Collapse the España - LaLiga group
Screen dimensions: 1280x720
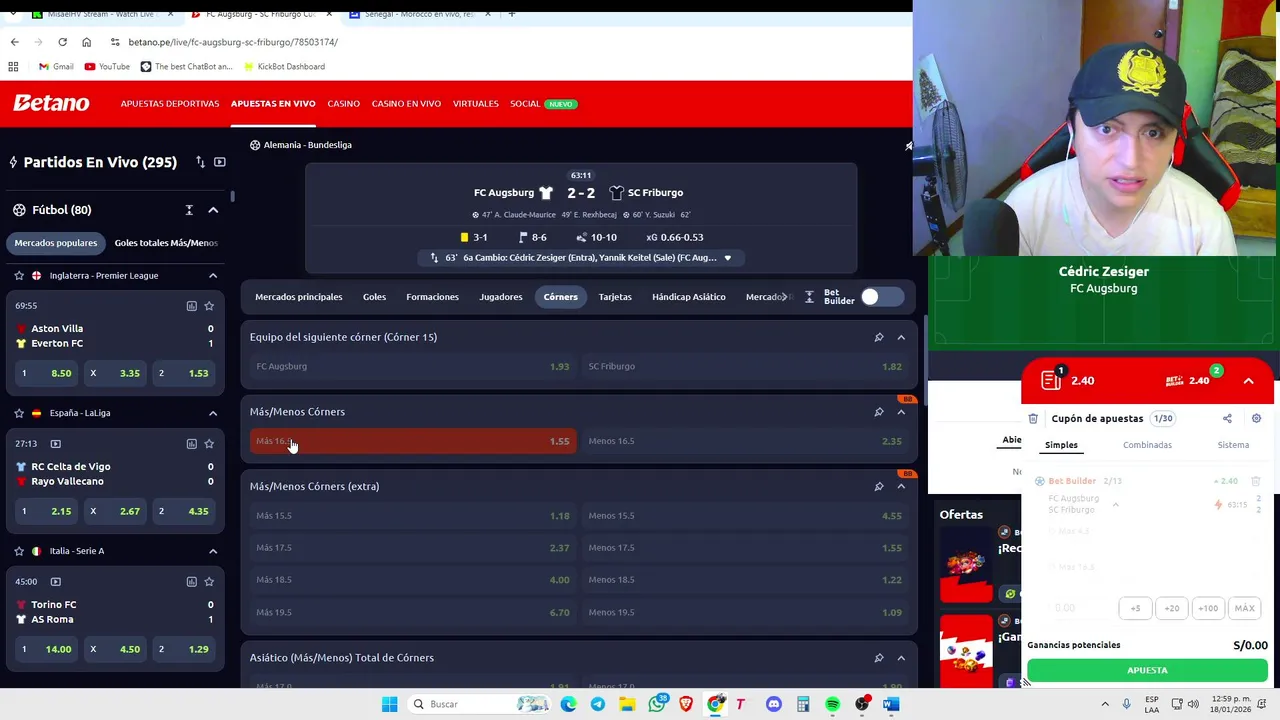213,413
